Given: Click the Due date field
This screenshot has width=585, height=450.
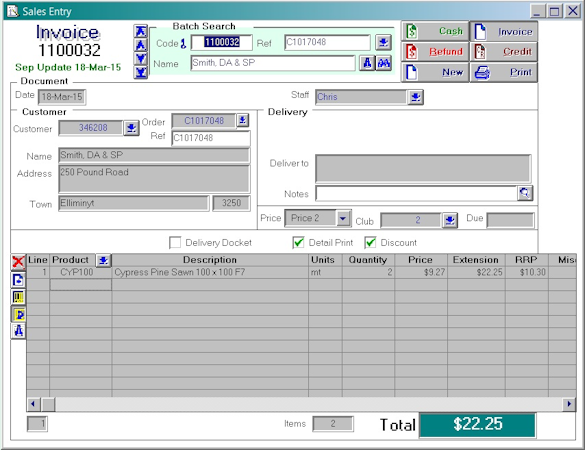Looking at the screenshot, I should [x=510, y=220].
